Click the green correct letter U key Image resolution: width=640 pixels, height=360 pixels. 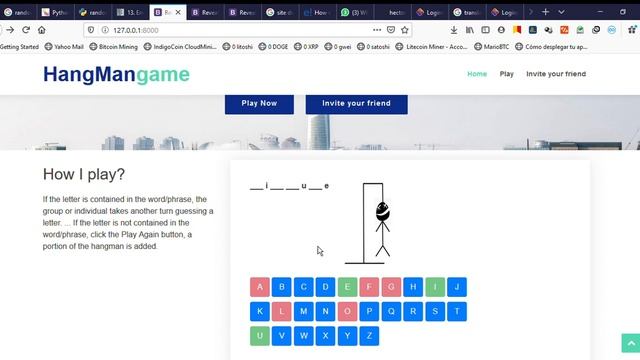point(260,336)
